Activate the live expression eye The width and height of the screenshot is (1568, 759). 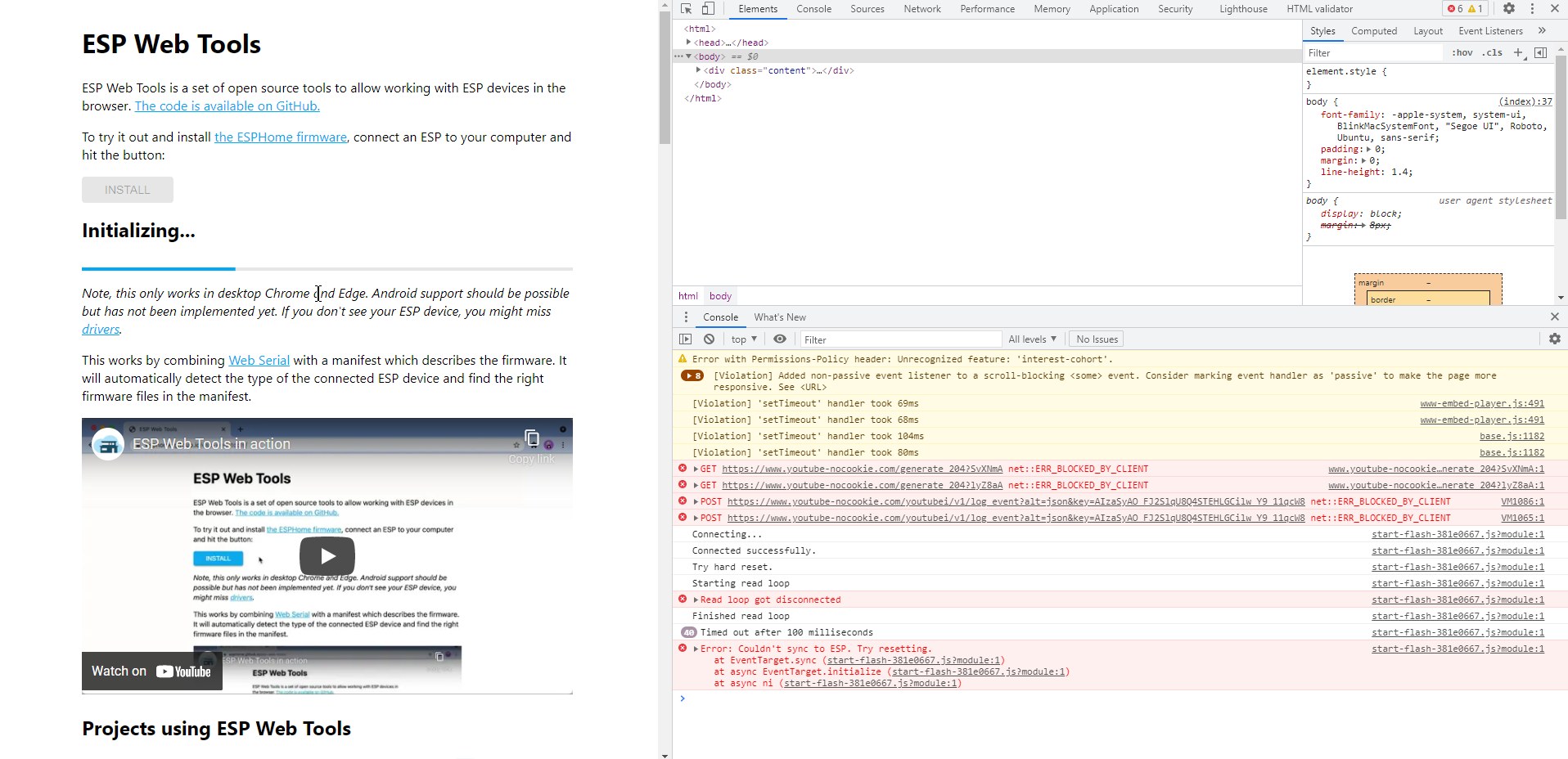[x=779, y=338]
